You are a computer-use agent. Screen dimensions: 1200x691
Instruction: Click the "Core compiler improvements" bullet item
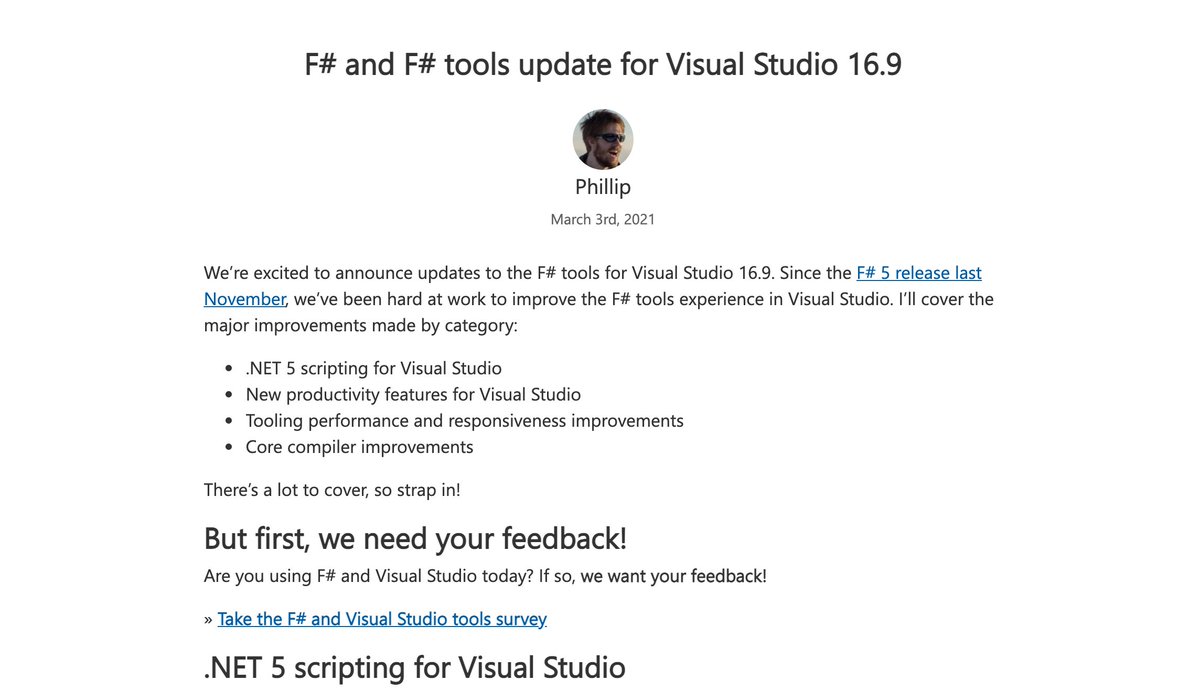point(360,446)
